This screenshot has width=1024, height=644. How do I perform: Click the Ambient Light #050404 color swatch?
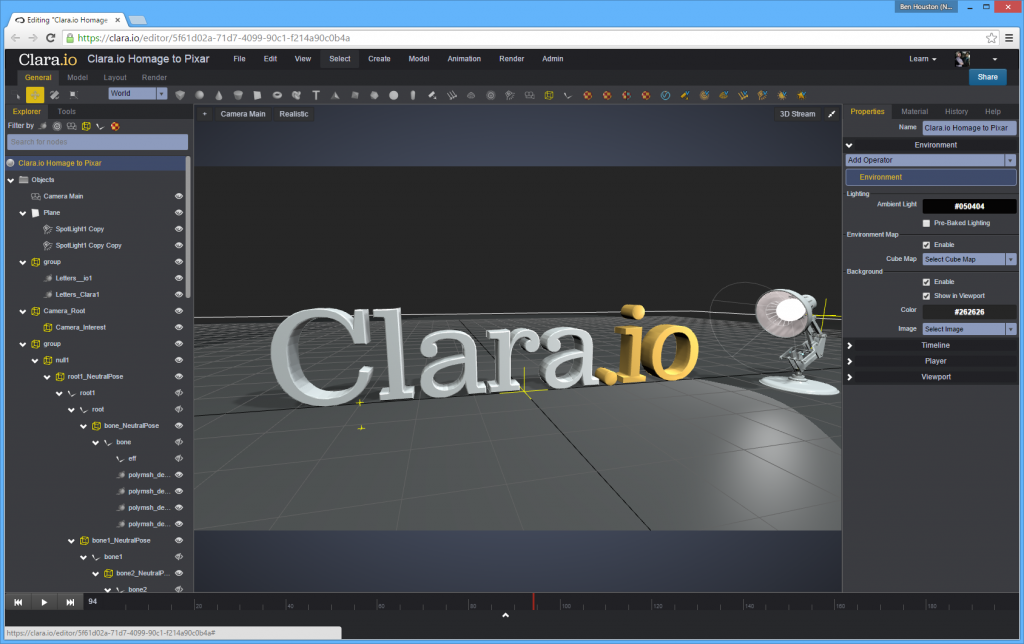[969, 206]
